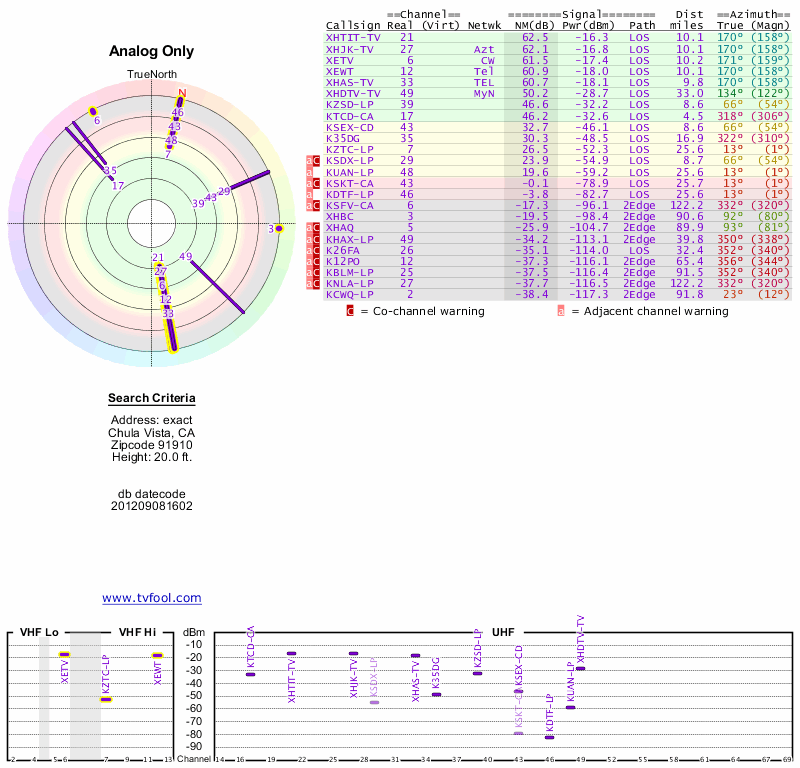Click the VHF Lo band label
Image resolution: width=800 pixels, height=768 pixels.
click(39, 632)
